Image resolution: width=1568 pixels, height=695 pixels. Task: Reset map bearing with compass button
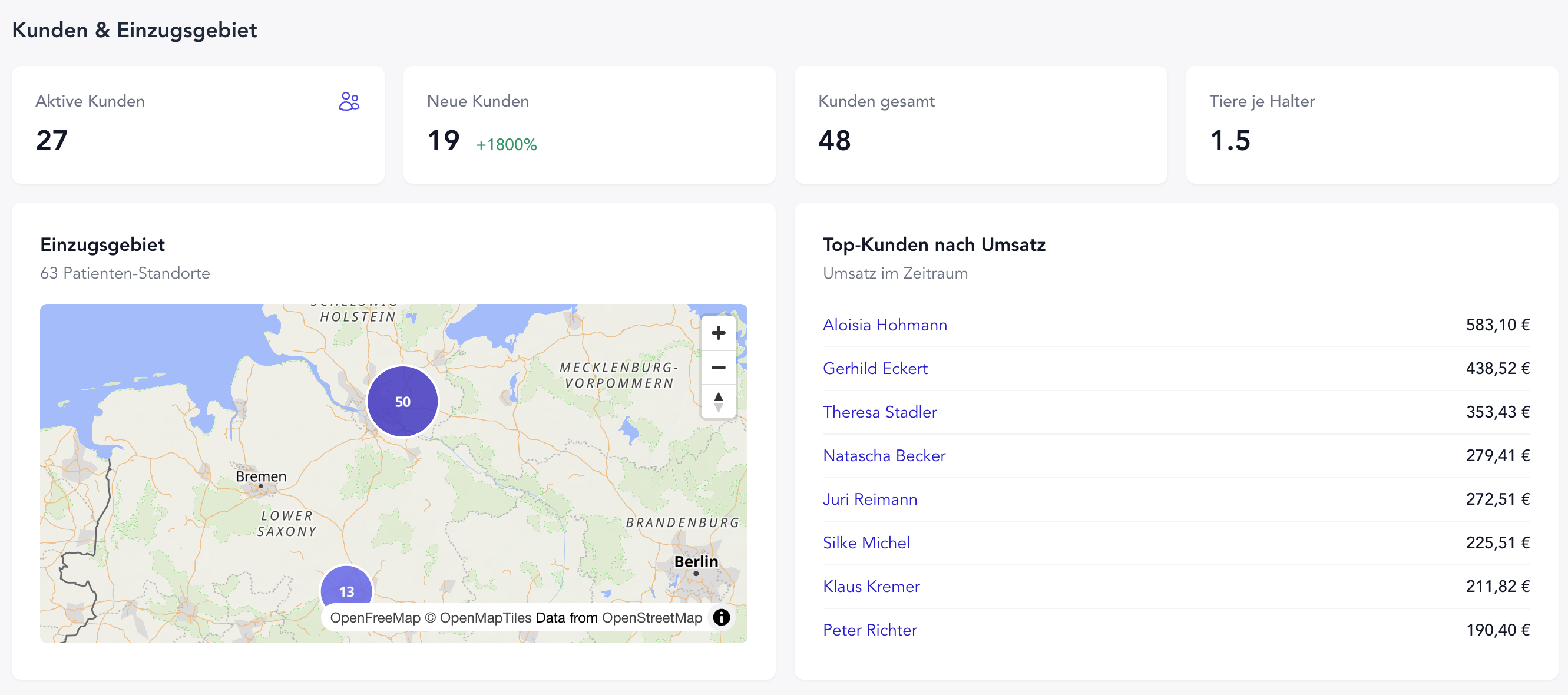tap(718, 402)
